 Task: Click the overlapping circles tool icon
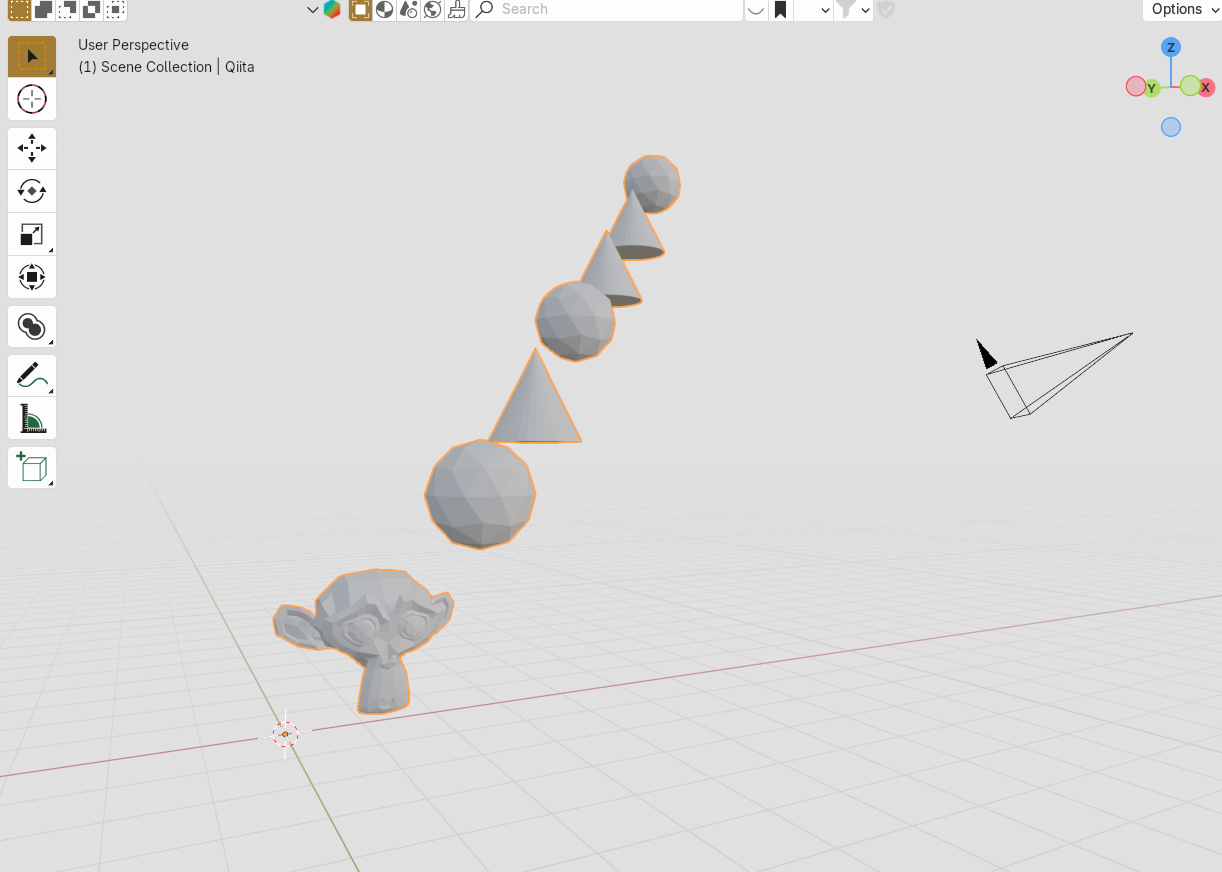tap(32, 327)
